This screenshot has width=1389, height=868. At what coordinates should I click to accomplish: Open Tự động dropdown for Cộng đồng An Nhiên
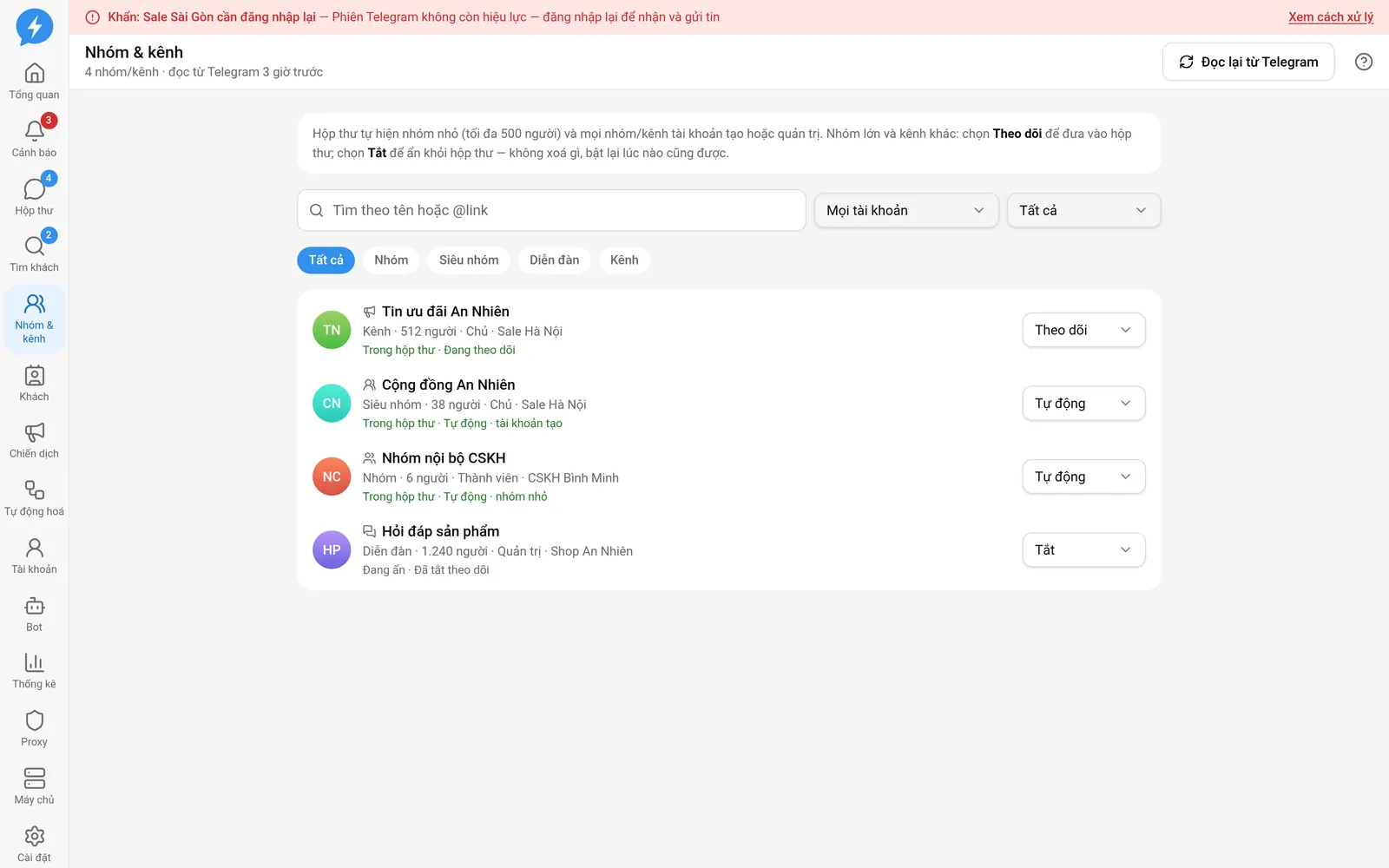click(1083, 404)
